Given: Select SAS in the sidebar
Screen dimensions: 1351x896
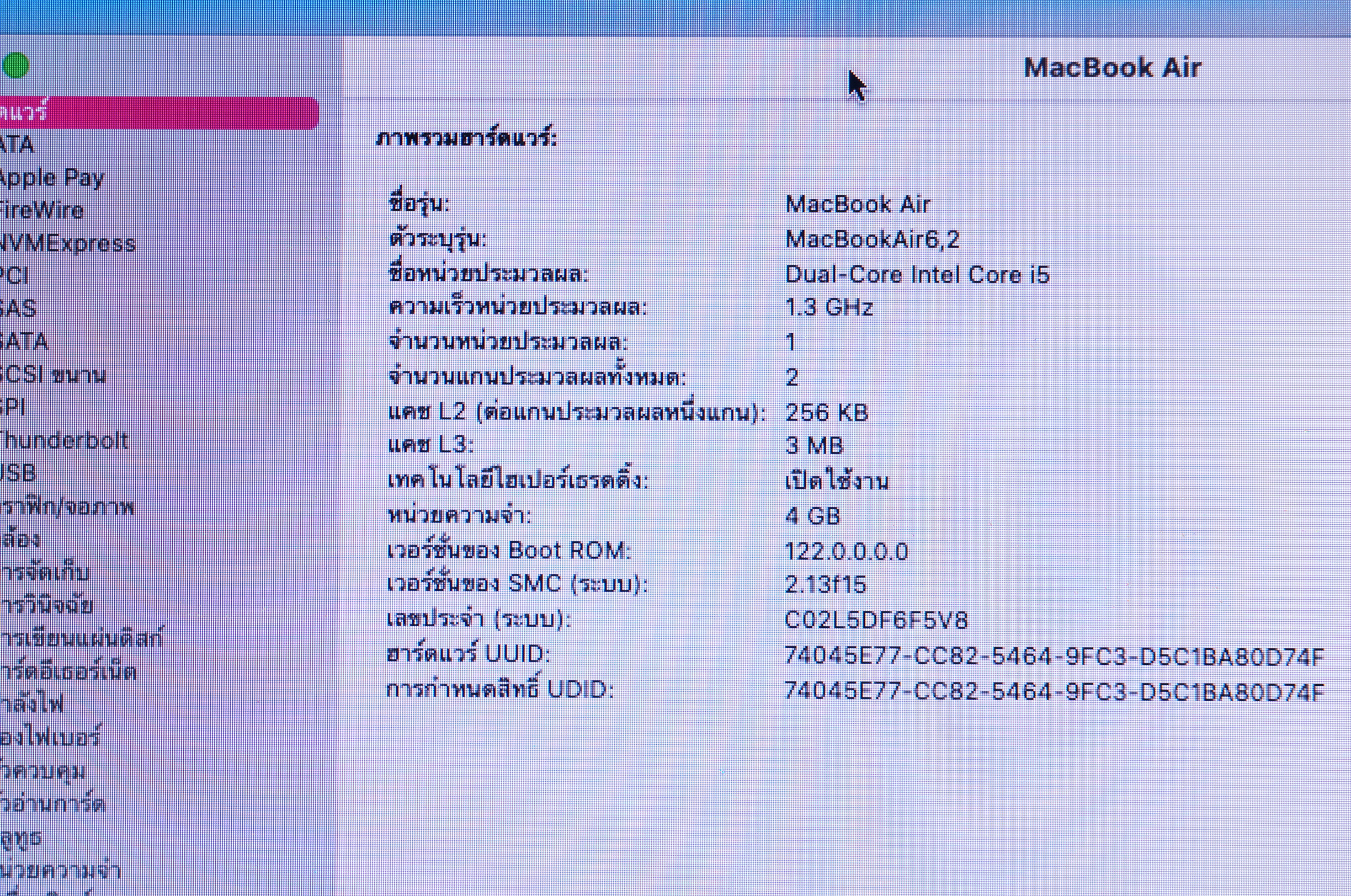Looking at the screenshot, I should 18,308.
